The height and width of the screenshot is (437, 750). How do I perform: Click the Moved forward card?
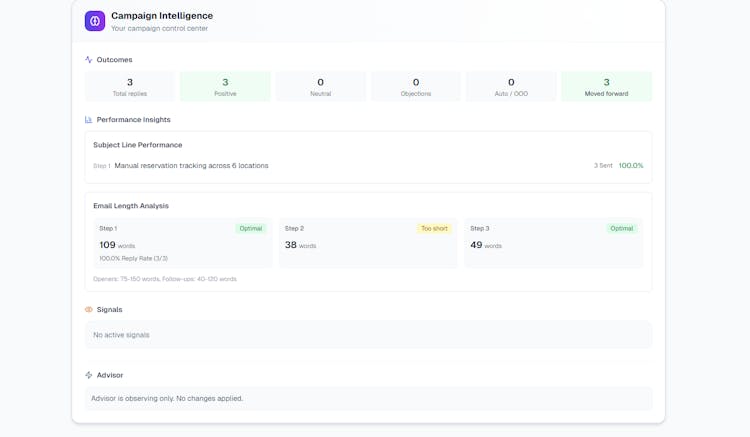click(x=606, y=87)
